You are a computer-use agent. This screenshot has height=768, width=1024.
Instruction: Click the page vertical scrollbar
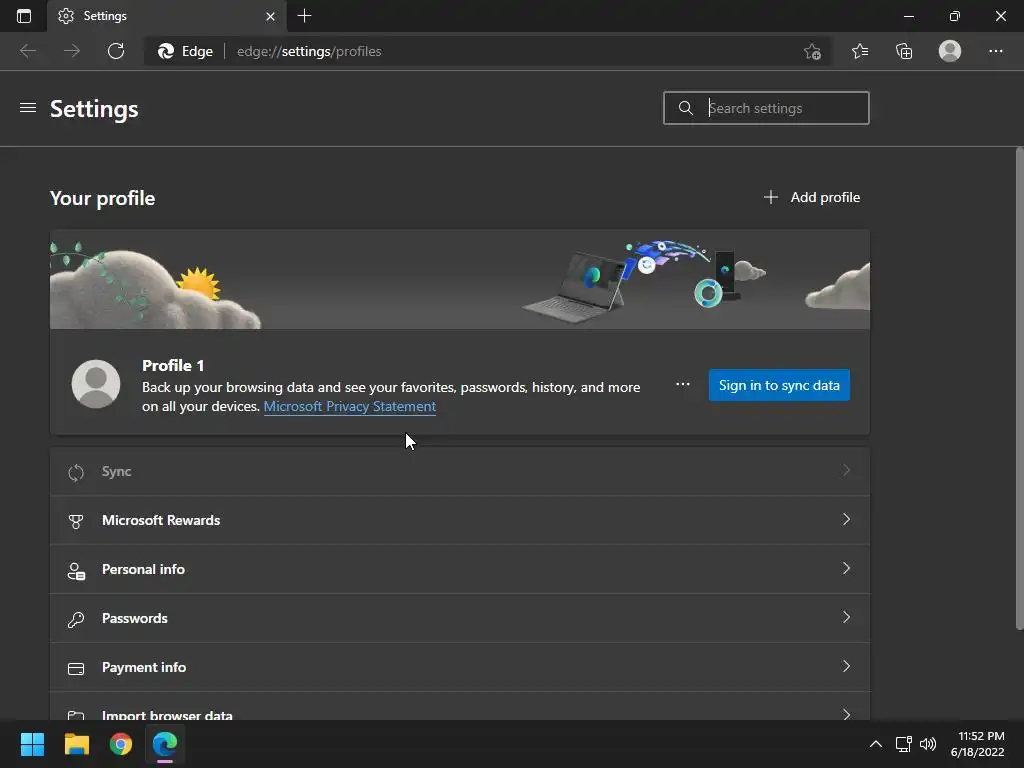(1019, 389)
